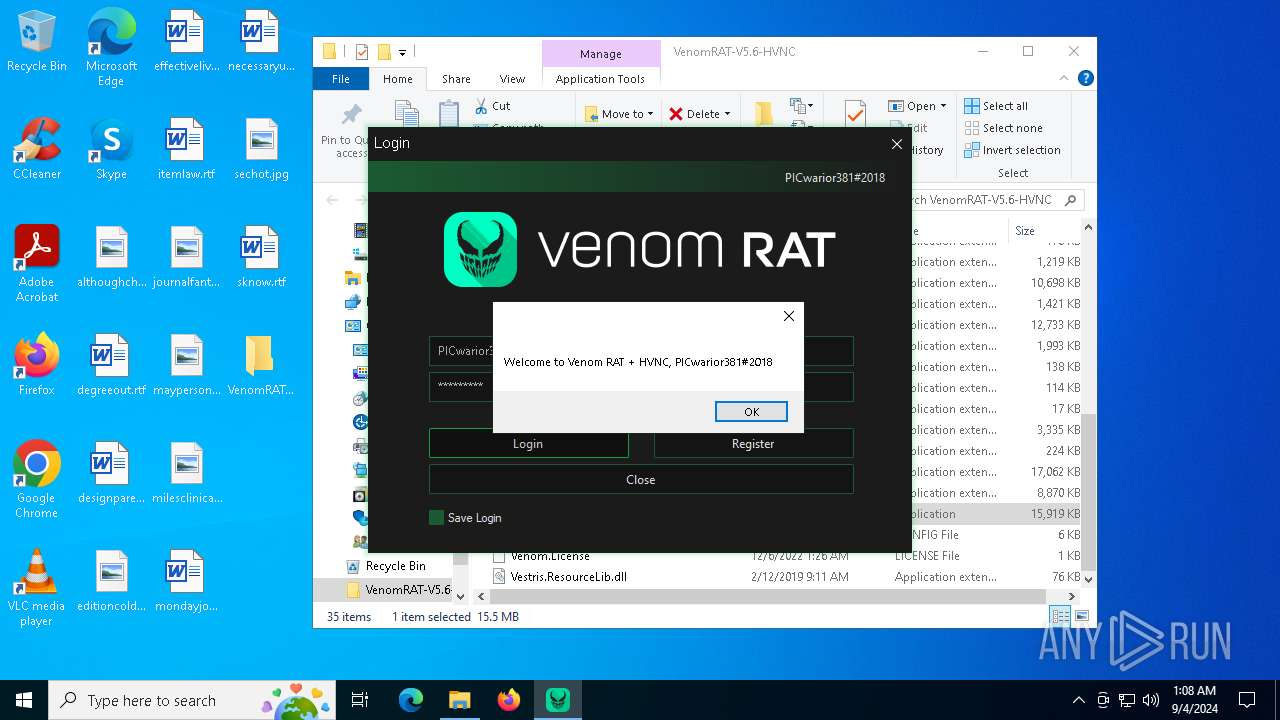
Task: Click the Windows Start button
Action: 24,700
